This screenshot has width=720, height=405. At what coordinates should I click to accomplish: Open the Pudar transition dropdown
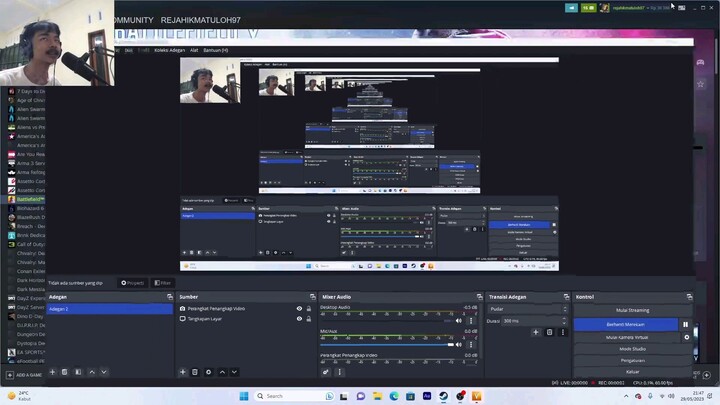(527, 309)
